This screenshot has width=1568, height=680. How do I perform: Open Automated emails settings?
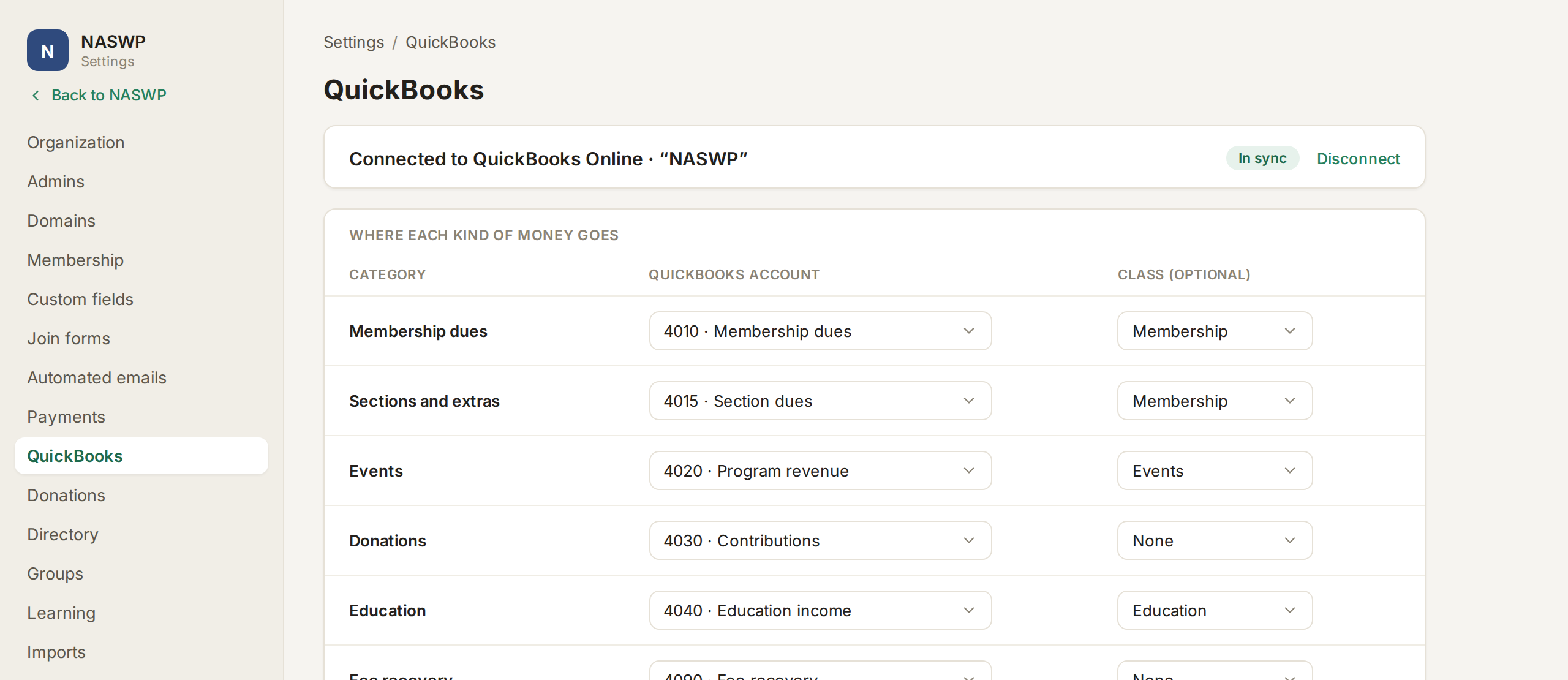[x=141, y=377]
